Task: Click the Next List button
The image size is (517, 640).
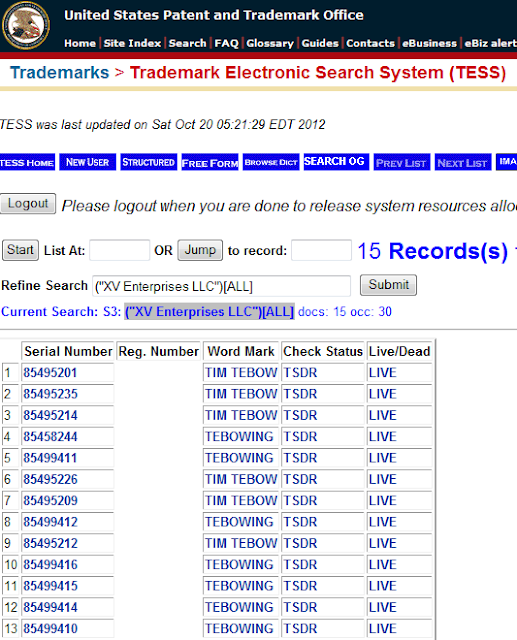Action: point(463,162)
